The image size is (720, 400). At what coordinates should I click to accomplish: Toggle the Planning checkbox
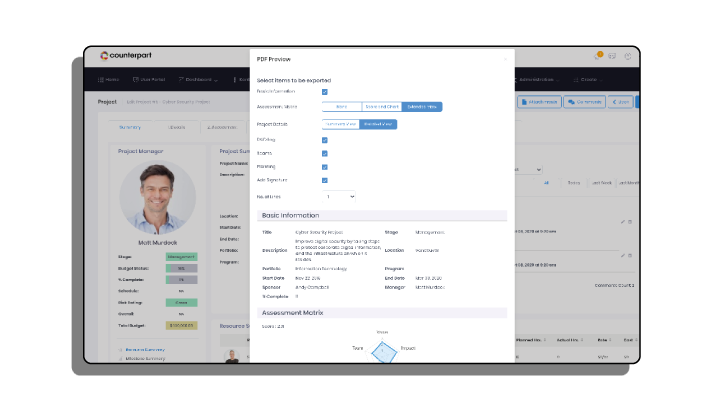(x=325, y=167)
